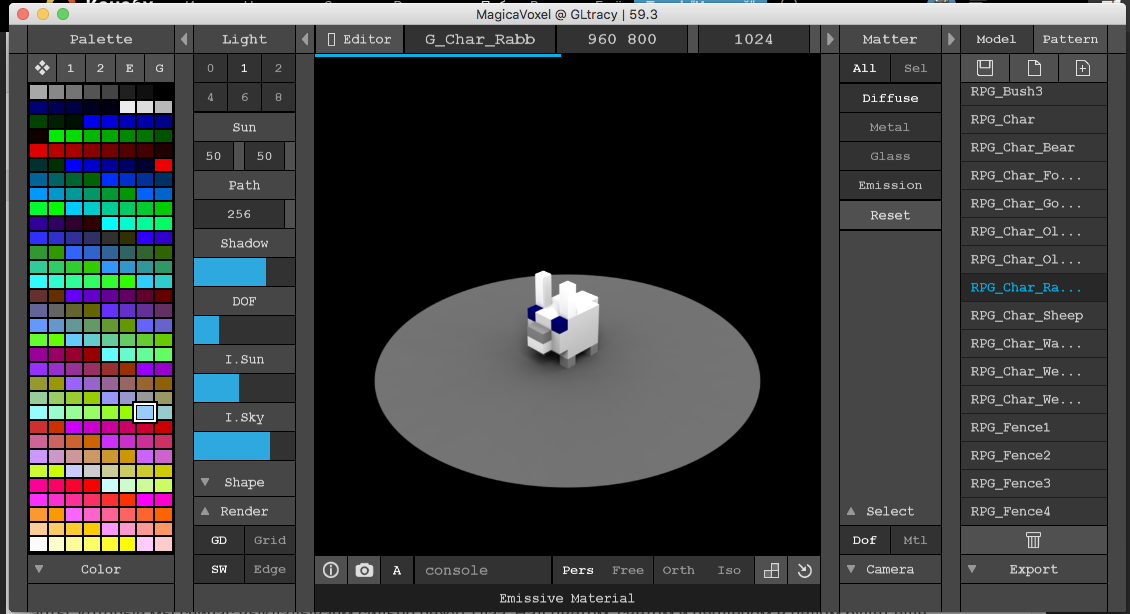Click the 256 path value field
1130x614 pixels.
(239, 214)
